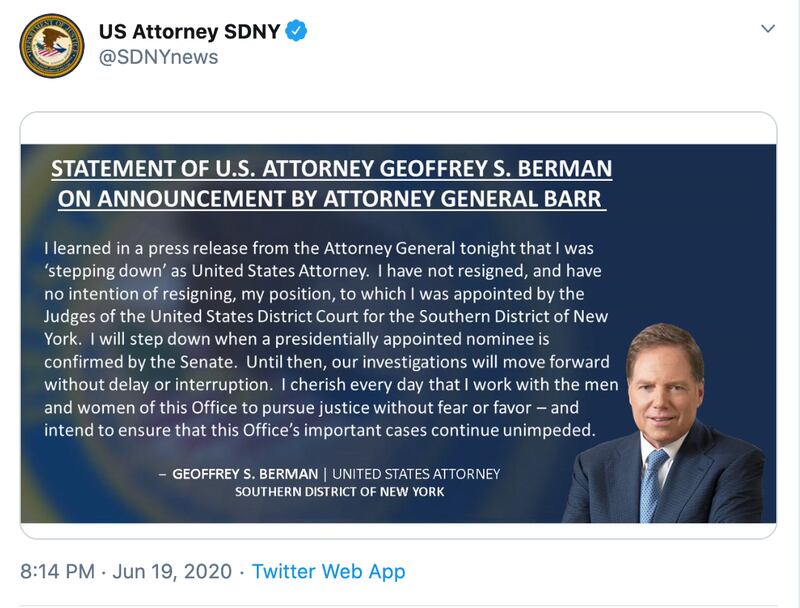Open the tweet options chevron menu

tap(767, 29)
